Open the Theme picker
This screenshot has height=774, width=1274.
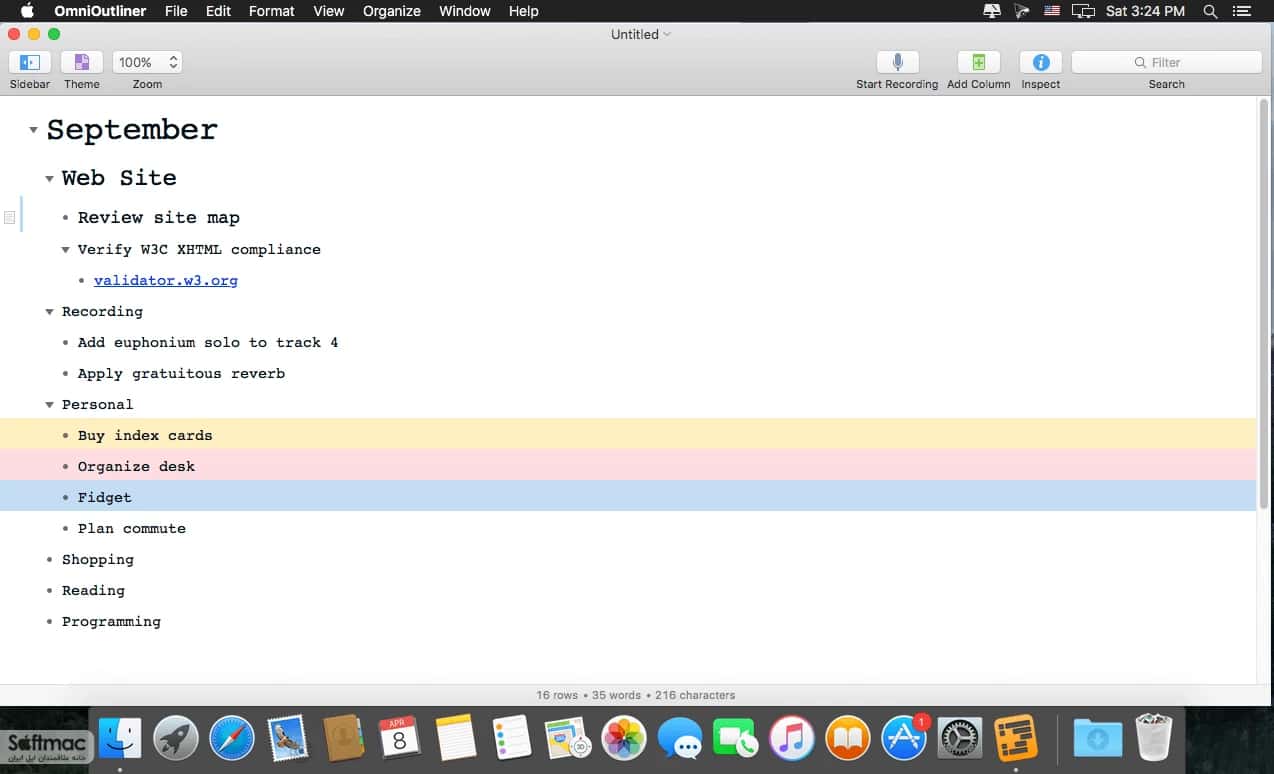pyautogui.click(x=82, y=62)
